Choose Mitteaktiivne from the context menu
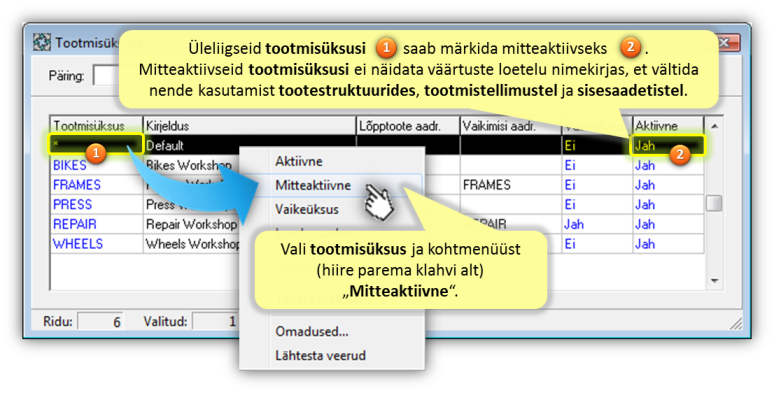Image resolution: width=774 pixels, height=393 pixels. pyautogui.click(x=313, y=185)
